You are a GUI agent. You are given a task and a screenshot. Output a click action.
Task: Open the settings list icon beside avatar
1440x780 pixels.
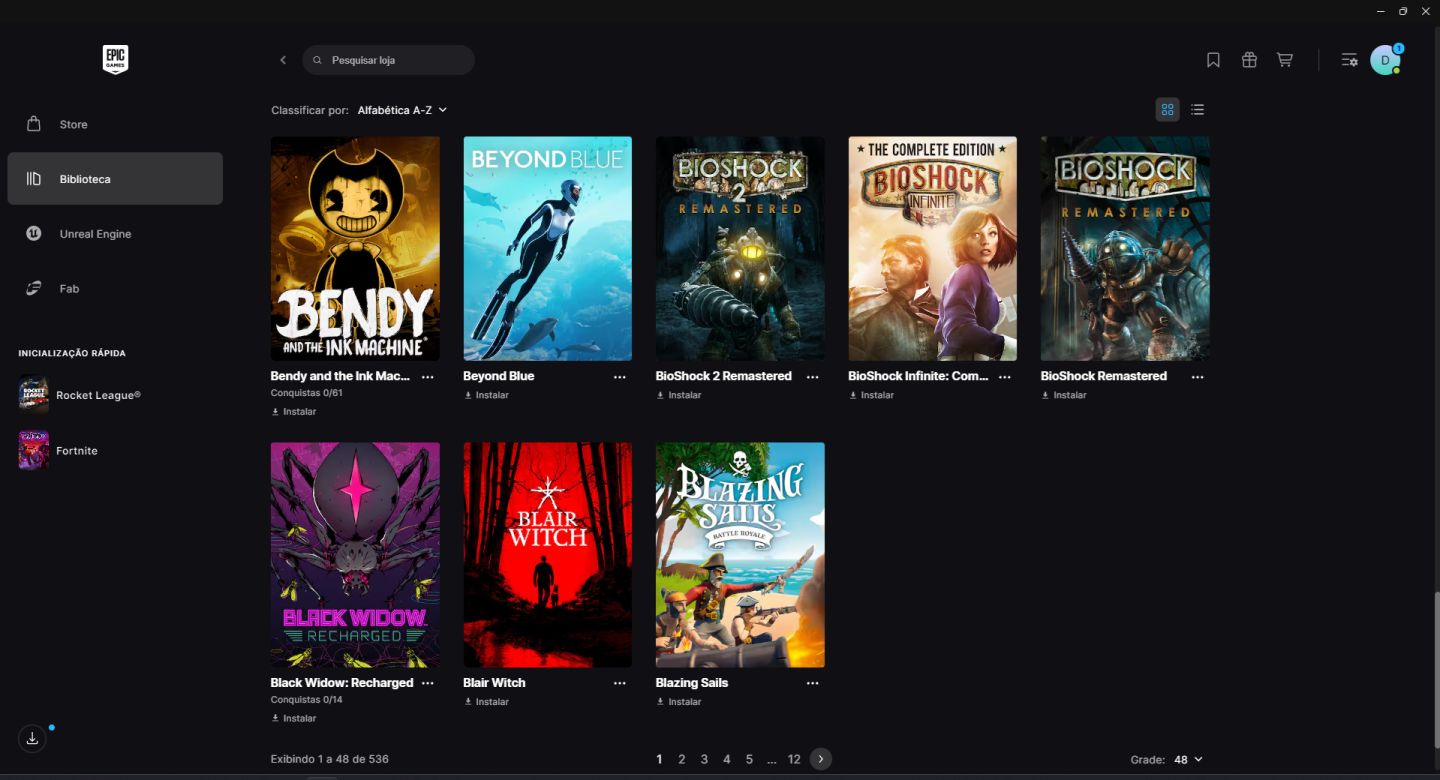pos(1349,60)
